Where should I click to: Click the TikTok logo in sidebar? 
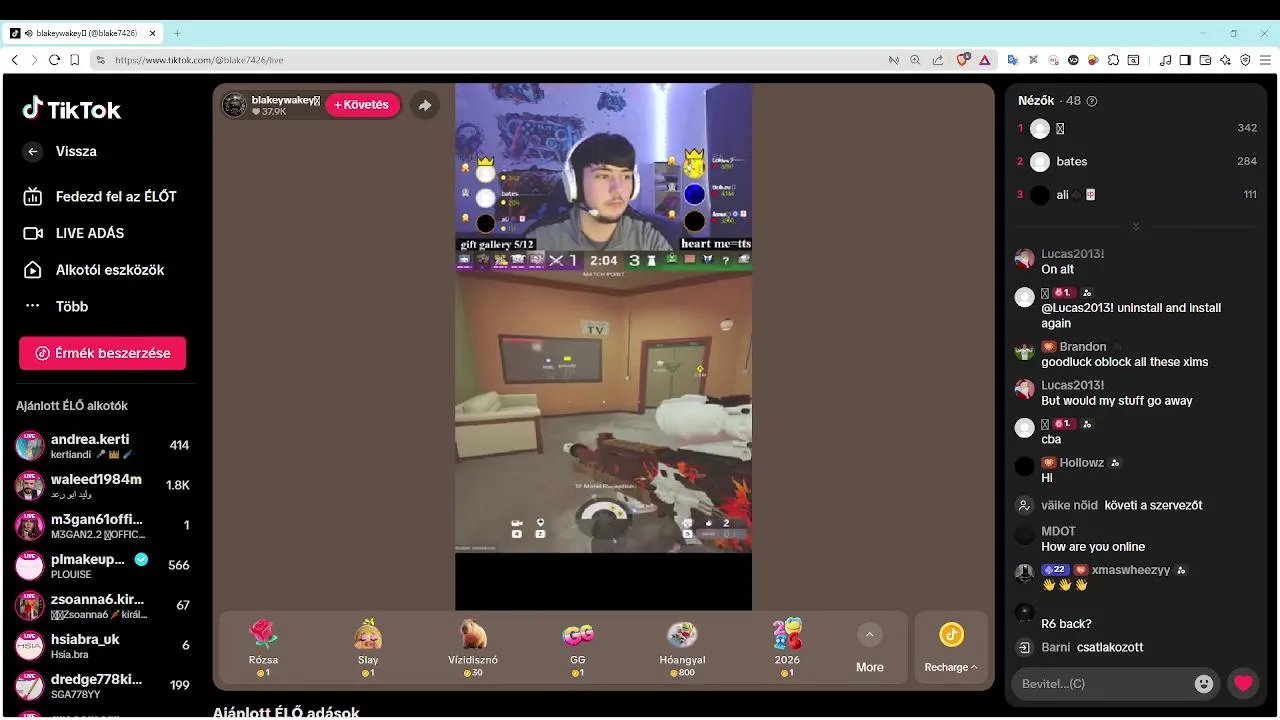pos(72,109)
